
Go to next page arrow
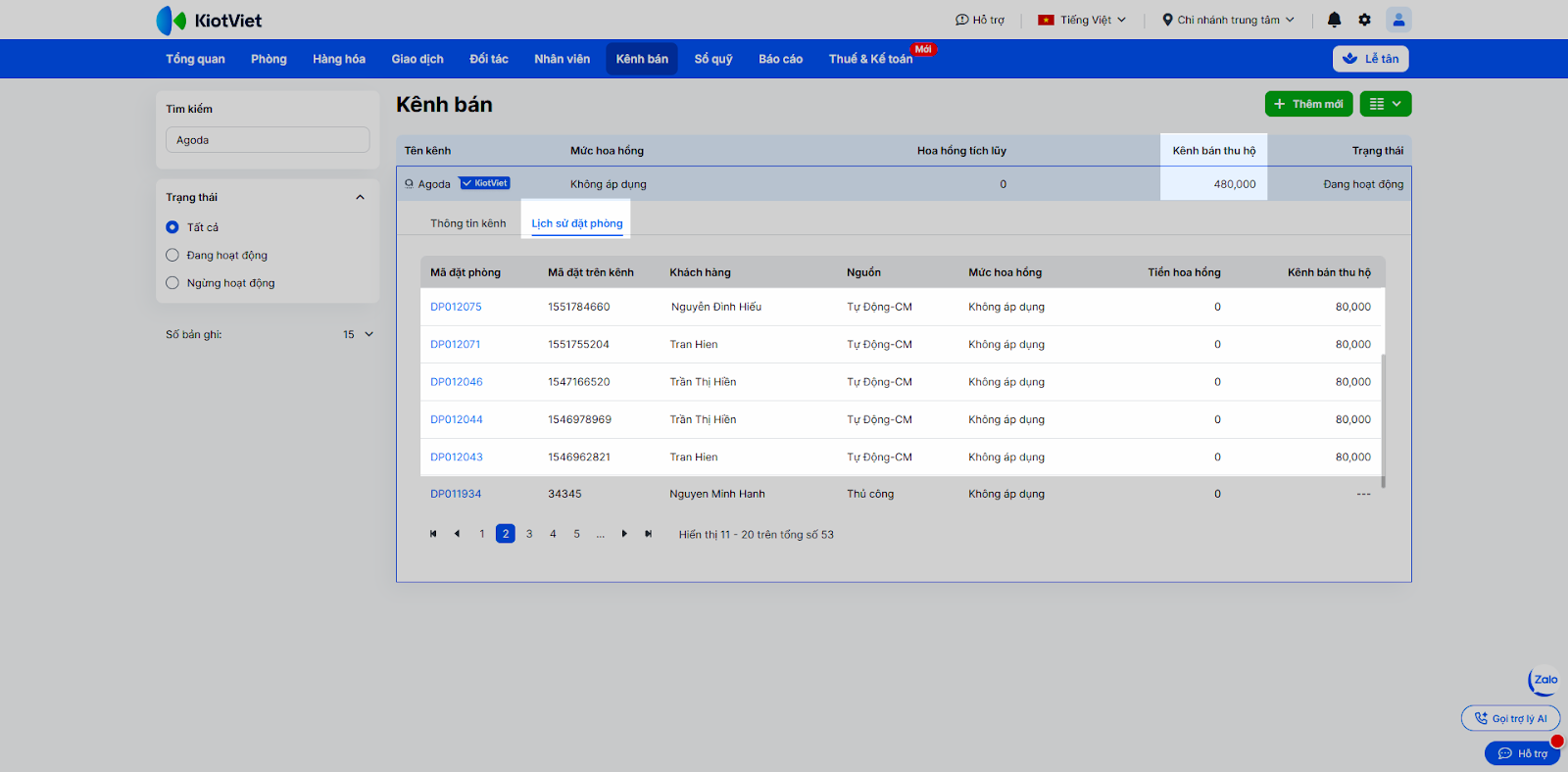coord(624,534)
